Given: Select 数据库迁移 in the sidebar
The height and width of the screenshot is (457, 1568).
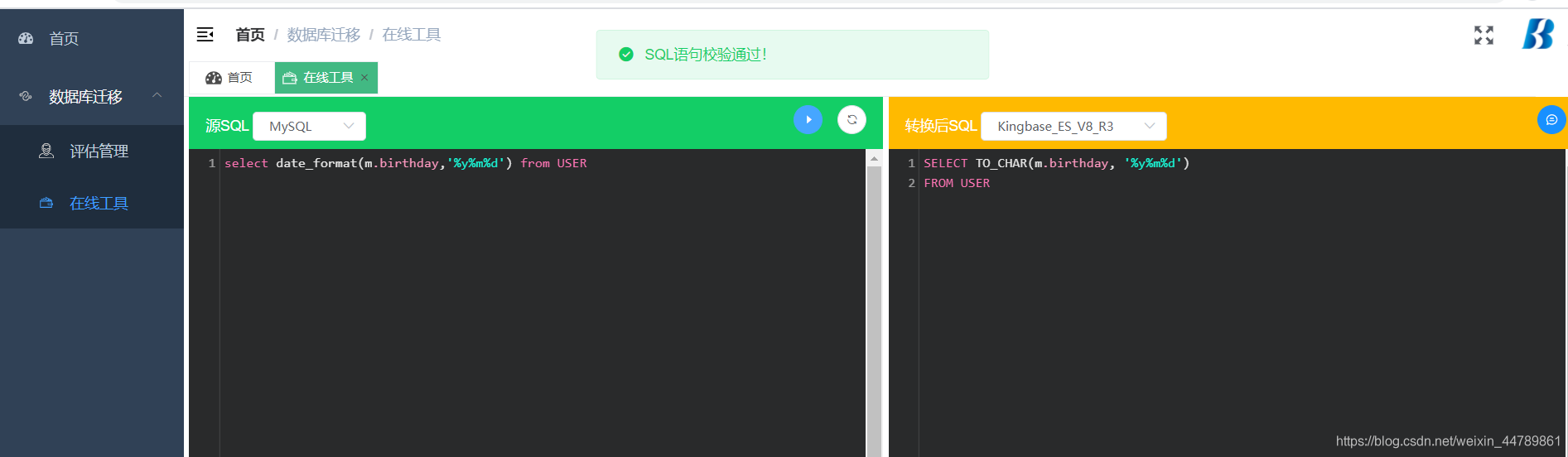Looking at the screenshot, I should click(x=91, y=96).
